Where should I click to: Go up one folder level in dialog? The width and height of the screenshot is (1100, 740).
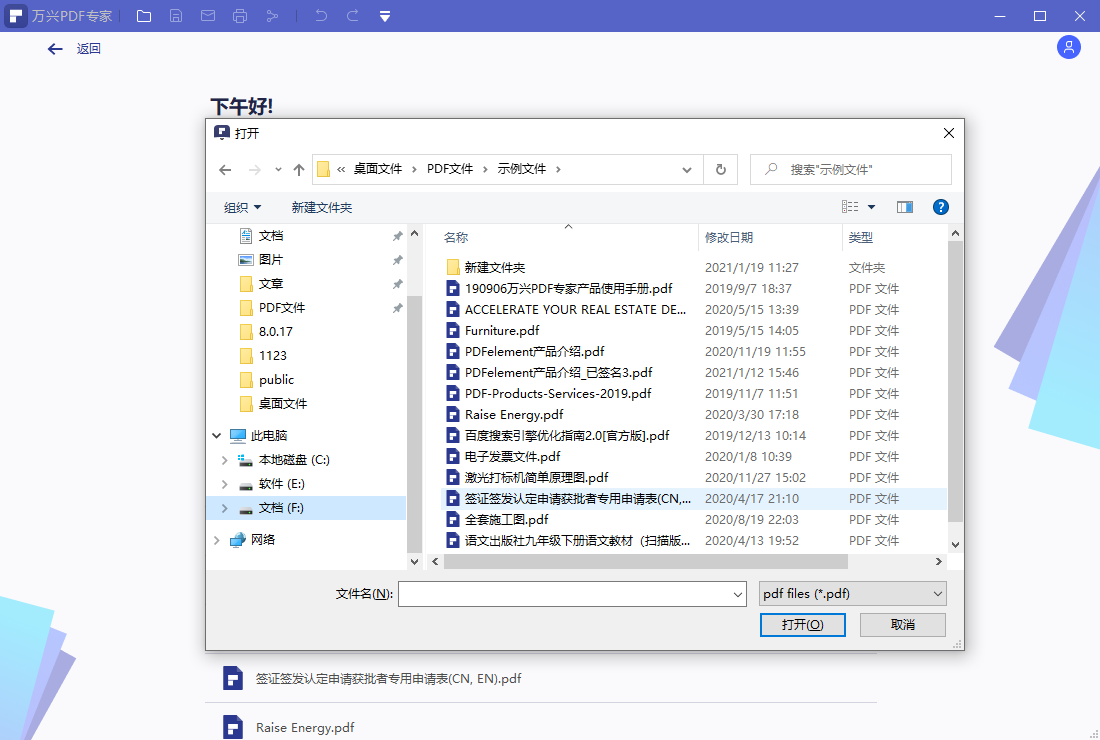(299, 170)
